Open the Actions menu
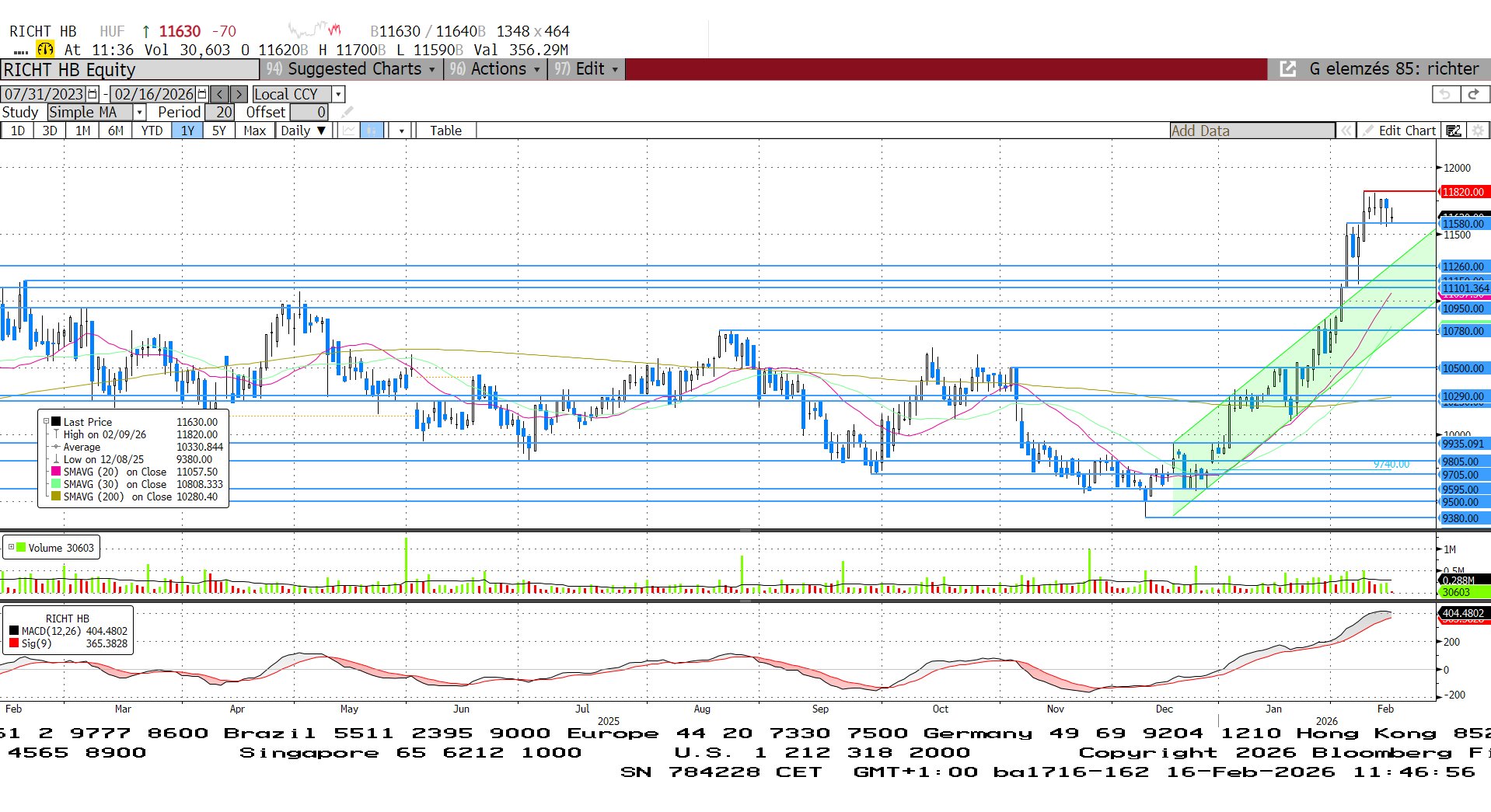Image resolution: width=1491 pixels, height=812 pixels. [497, 69]
